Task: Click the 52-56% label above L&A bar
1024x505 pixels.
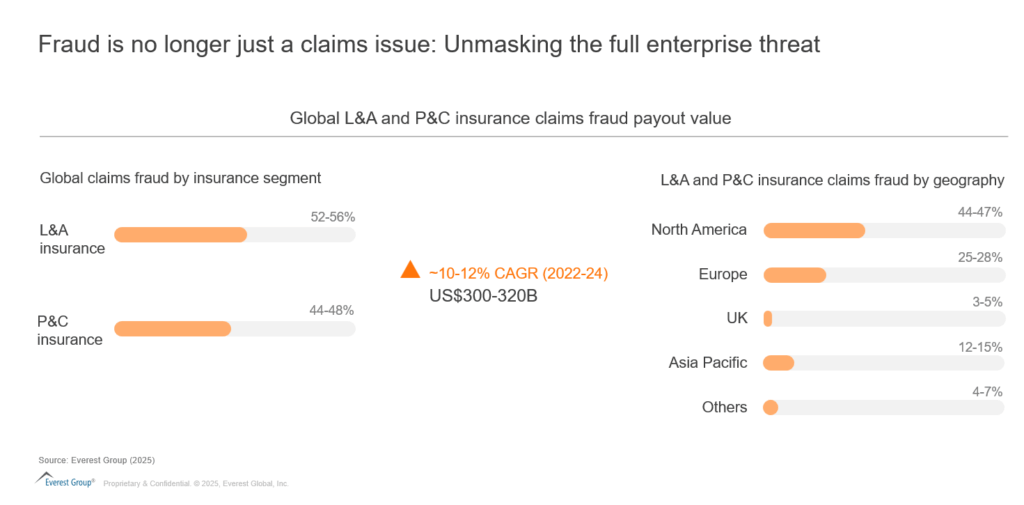Action: (332, 216)
